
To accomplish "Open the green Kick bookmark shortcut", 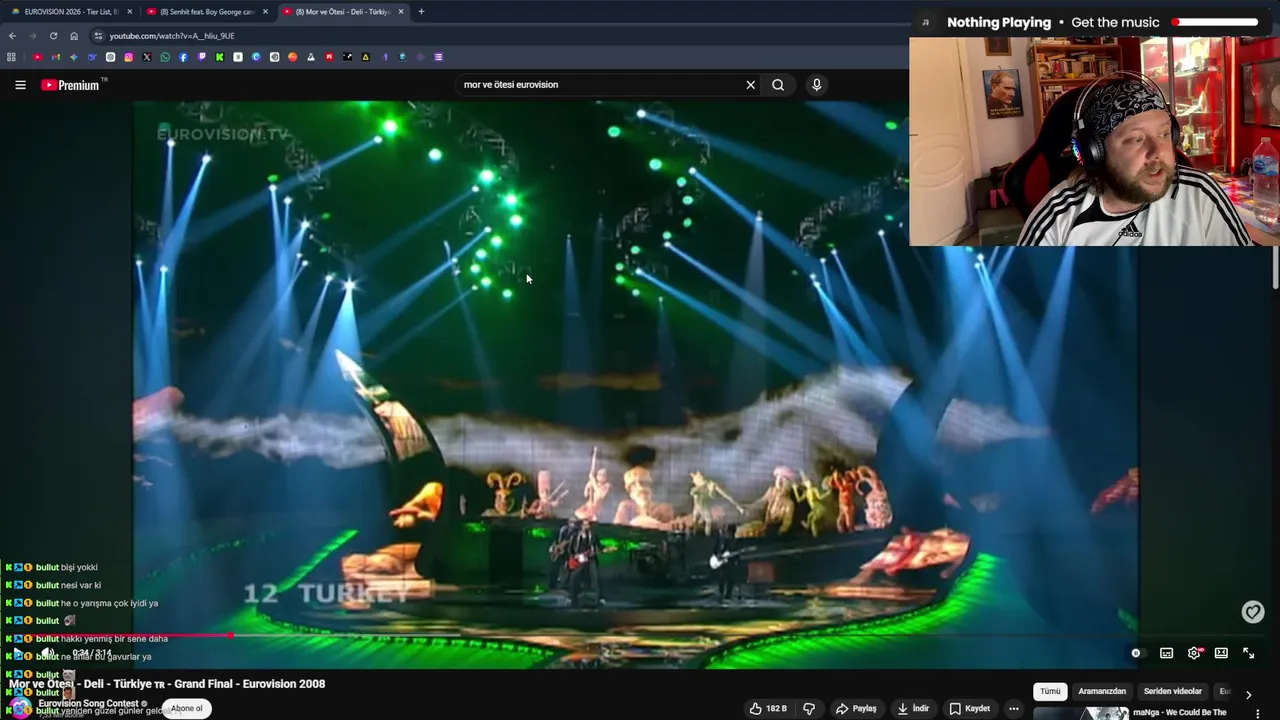I will (x=219, y=57).
